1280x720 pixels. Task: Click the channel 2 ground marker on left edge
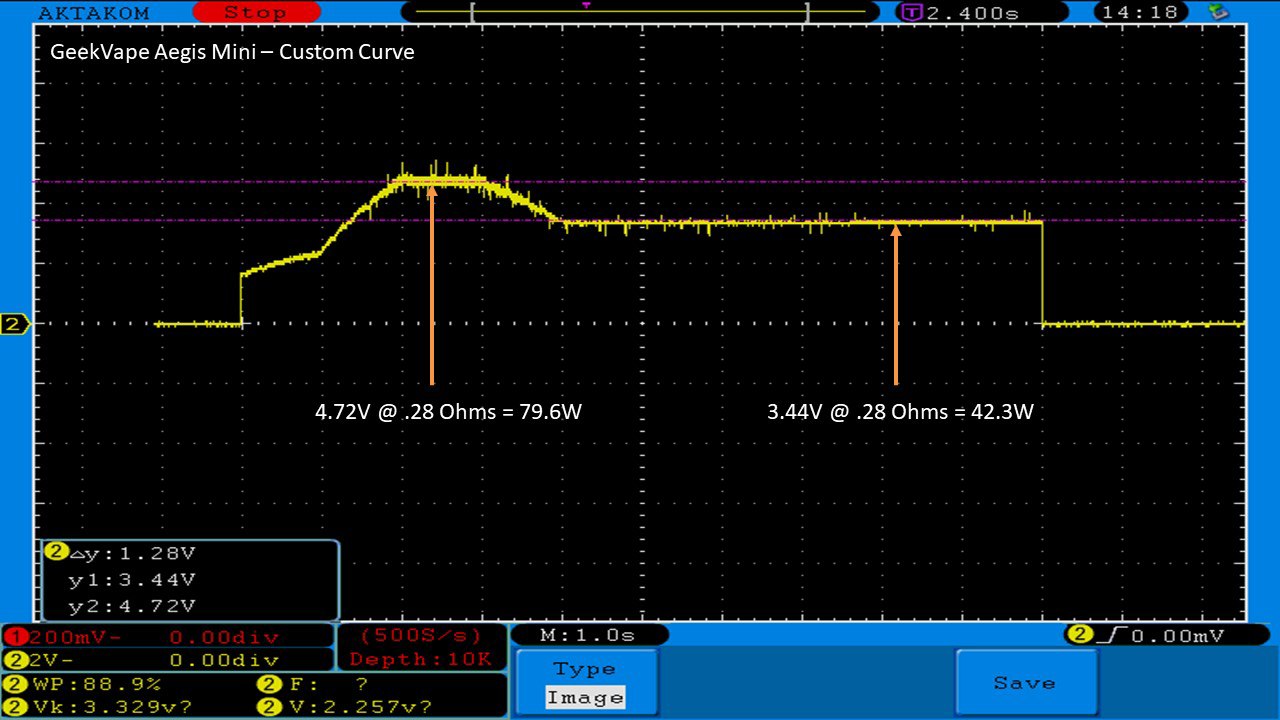tap(15, 324)
